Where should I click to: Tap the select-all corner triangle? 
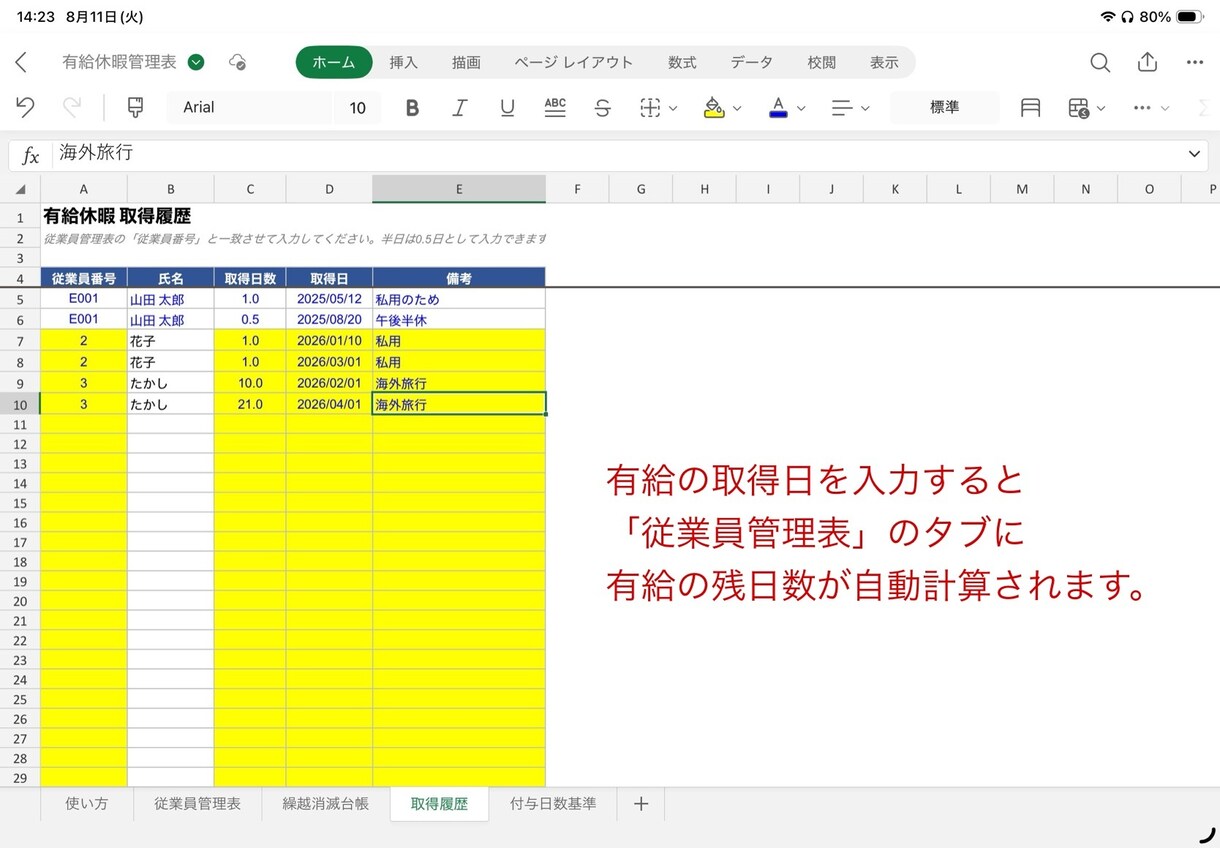pyautogui.click(x=20, y=189)
